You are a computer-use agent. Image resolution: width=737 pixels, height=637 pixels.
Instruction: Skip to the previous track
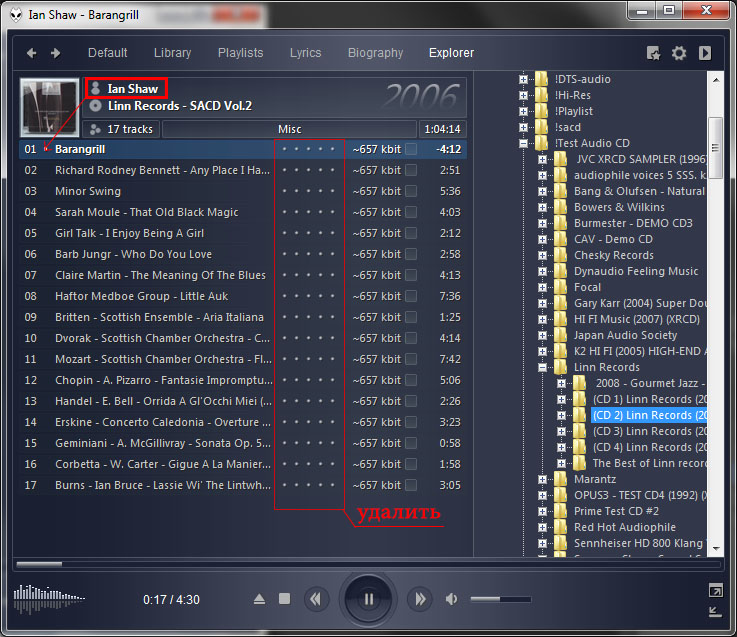click(317, 599)
